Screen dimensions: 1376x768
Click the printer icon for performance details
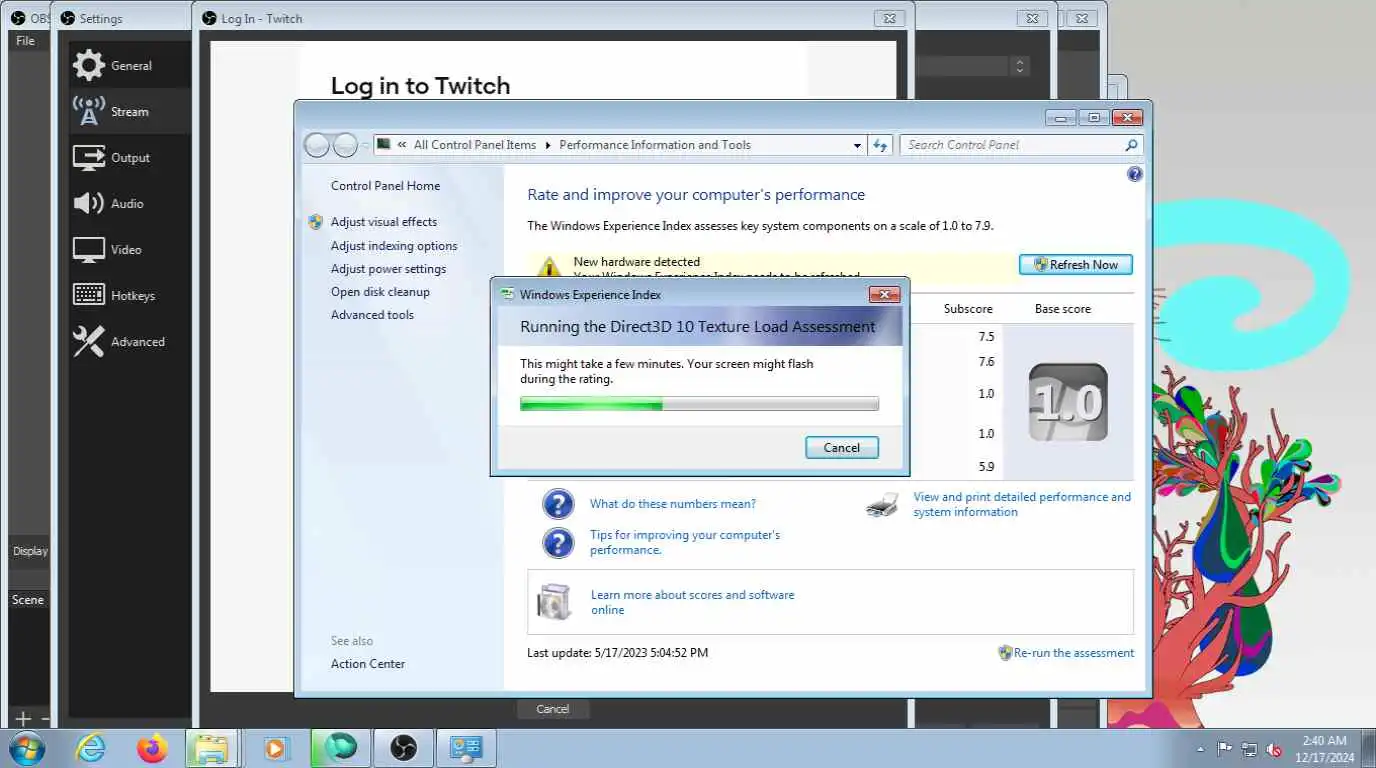tap(882, 504)
